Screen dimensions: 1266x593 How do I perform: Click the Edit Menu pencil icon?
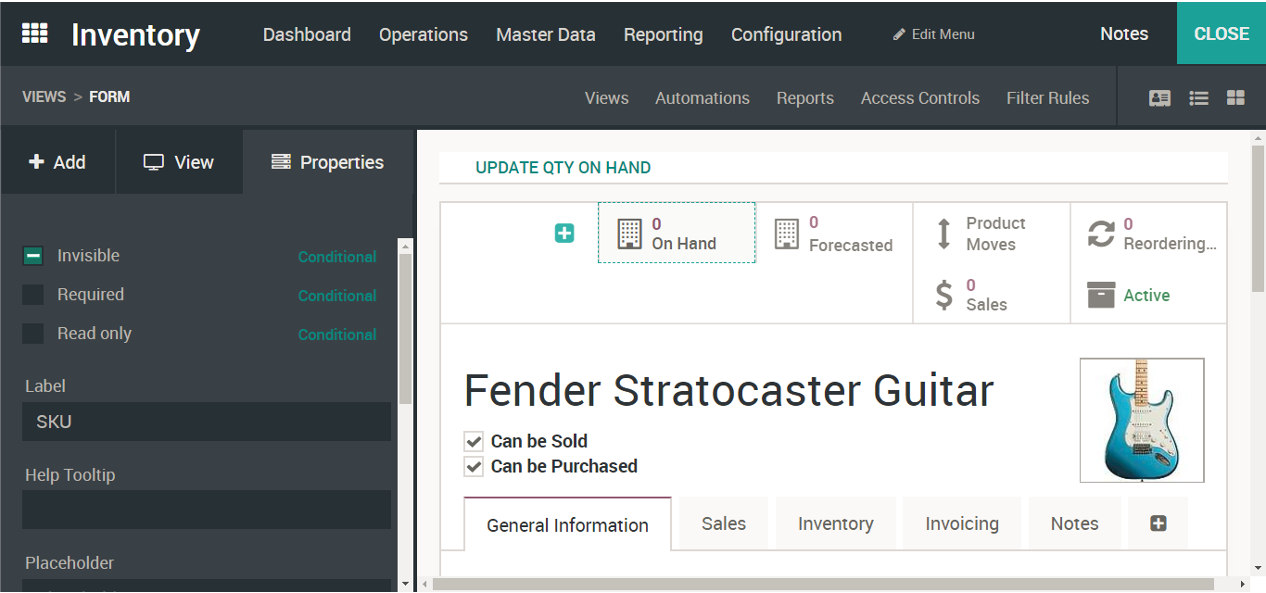(x=899, y=34)
